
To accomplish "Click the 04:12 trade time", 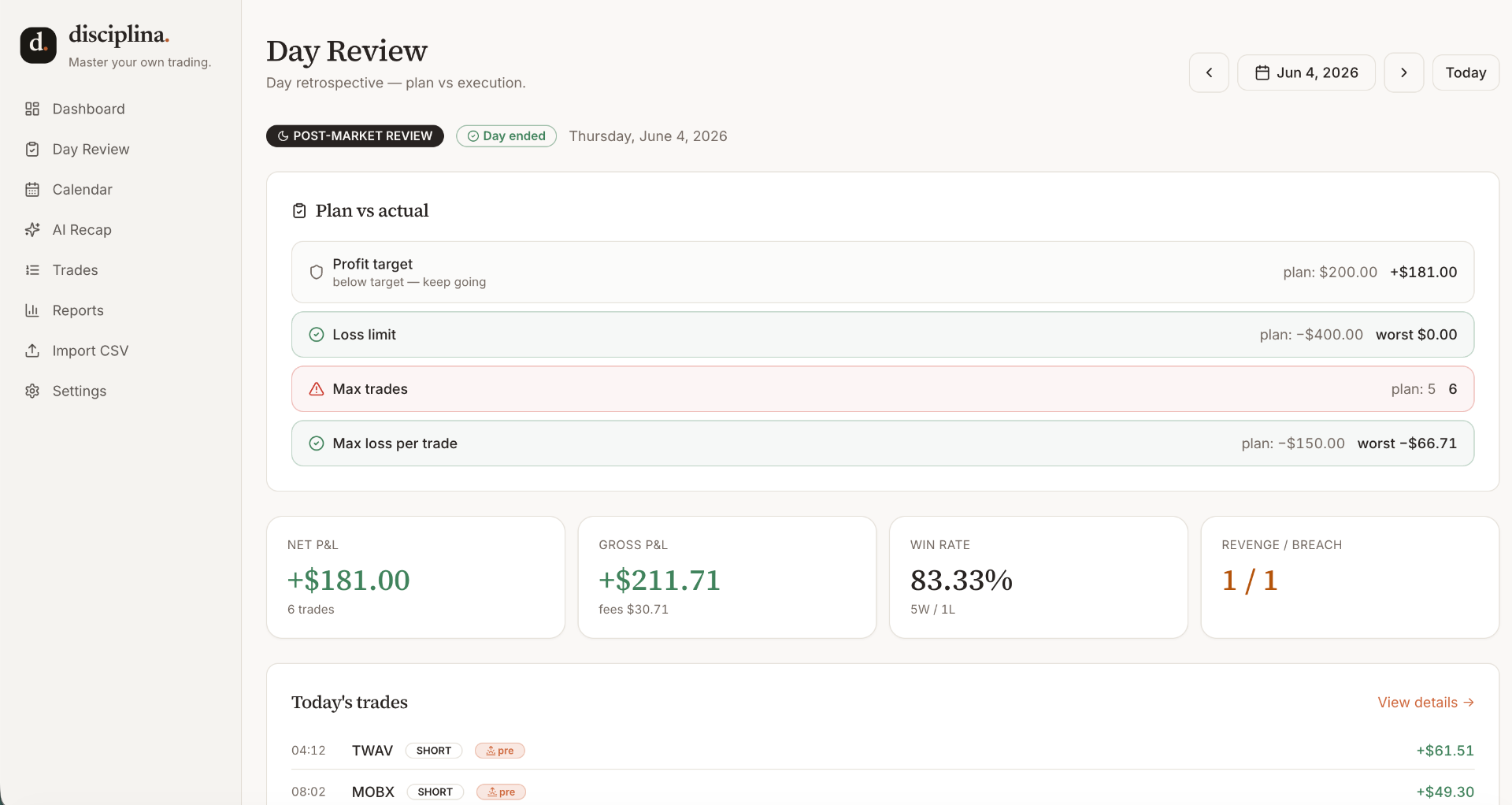I will point(309,751).
